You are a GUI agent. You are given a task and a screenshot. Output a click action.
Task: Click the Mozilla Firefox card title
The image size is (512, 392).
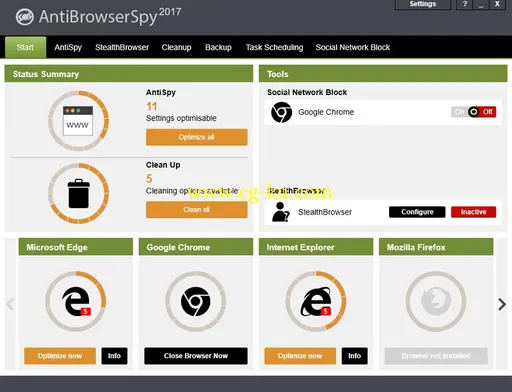coord(416,247)
